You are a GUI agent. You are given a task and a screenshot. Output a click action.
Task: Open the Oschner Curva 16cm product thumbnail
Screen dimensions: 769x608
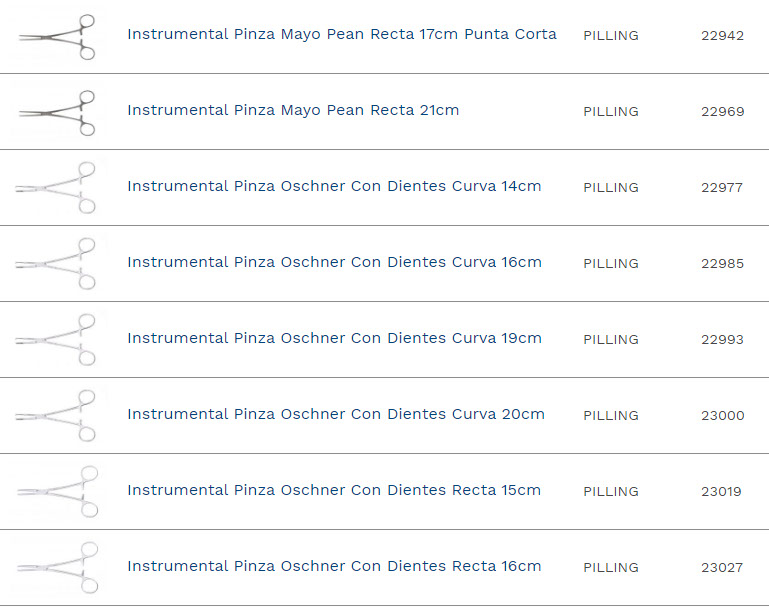tap(58, 263)
